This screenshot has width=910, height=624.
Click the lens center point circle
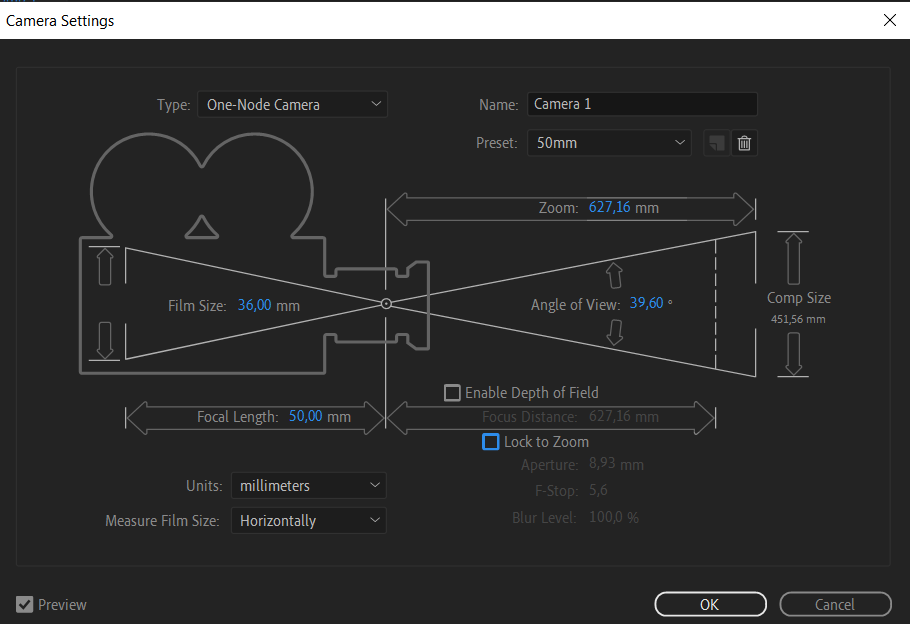pos(386,303)
